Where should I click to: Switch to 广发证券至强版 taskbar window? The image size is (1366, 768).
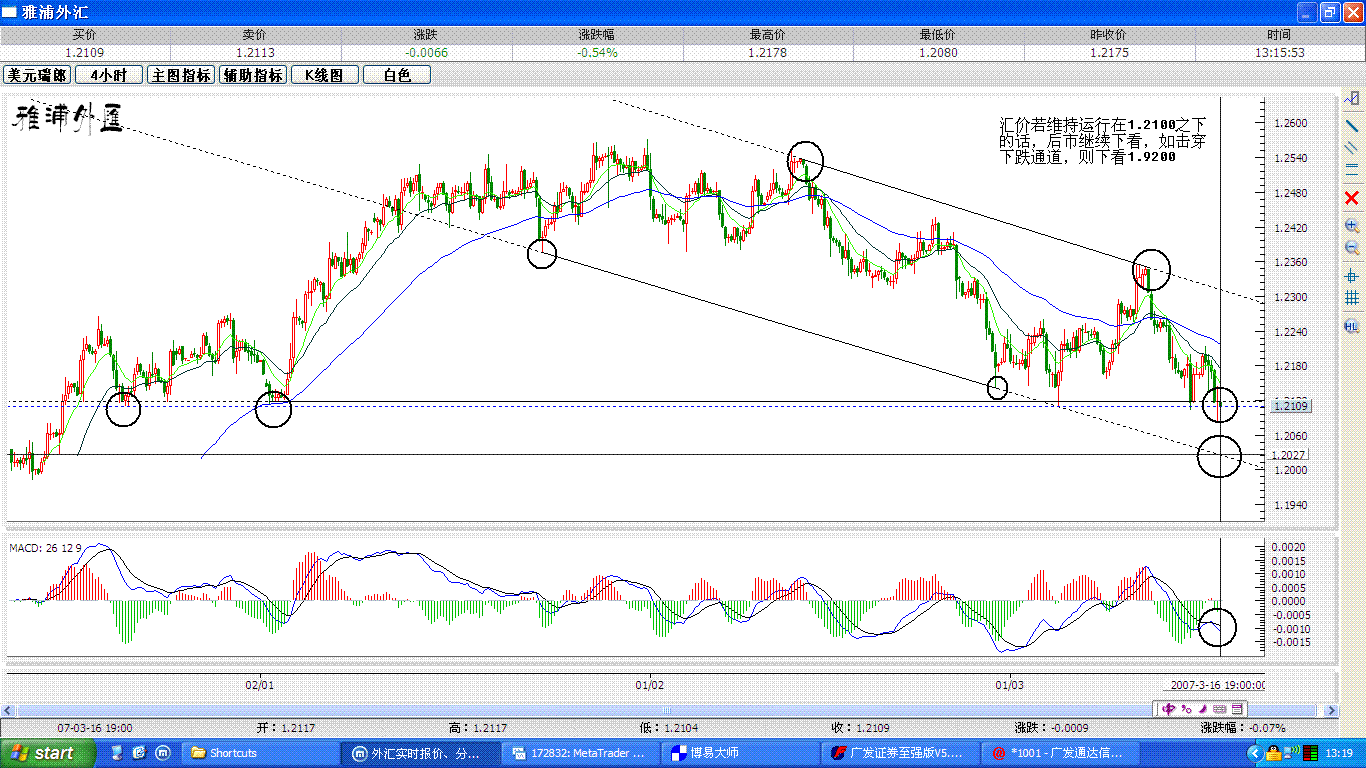point(899,753)
